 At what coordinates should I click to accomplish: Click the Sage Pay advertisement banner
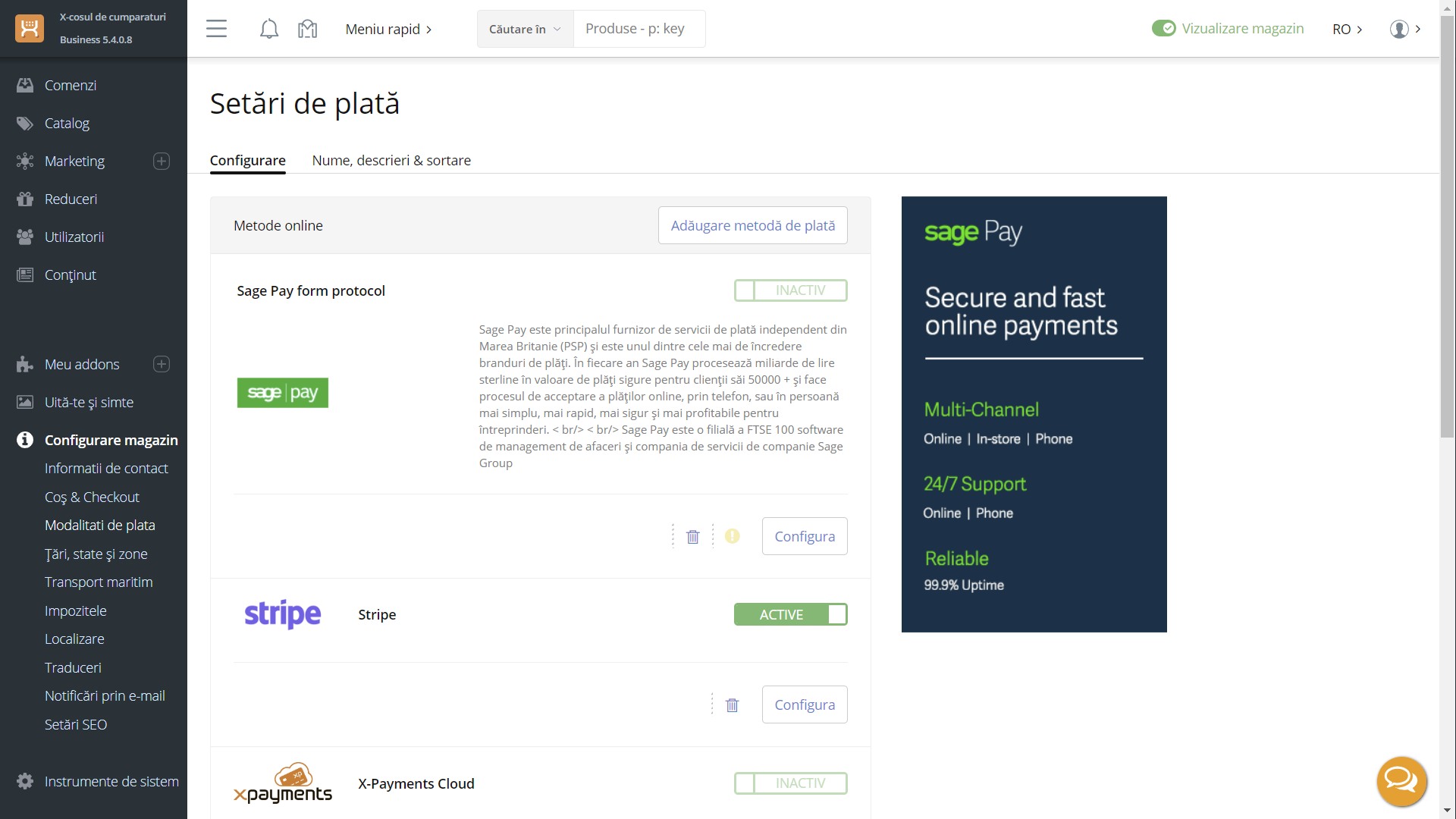tap(1034, 414)
